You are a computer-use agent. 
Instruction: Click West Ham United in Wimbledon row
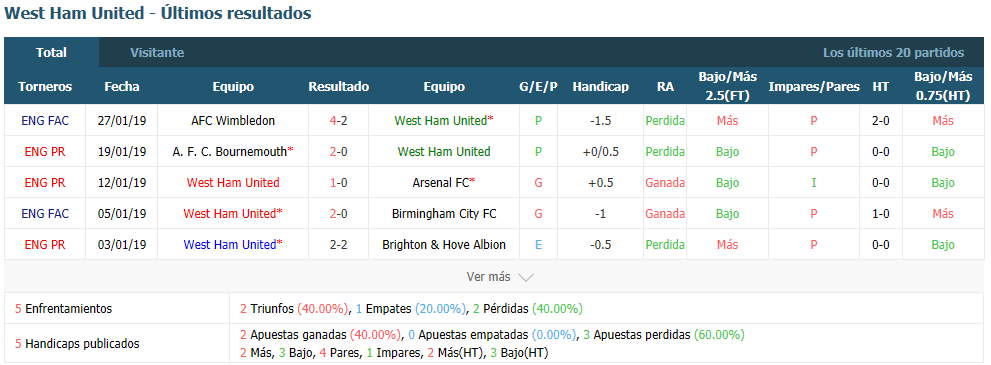pos(443,121)
